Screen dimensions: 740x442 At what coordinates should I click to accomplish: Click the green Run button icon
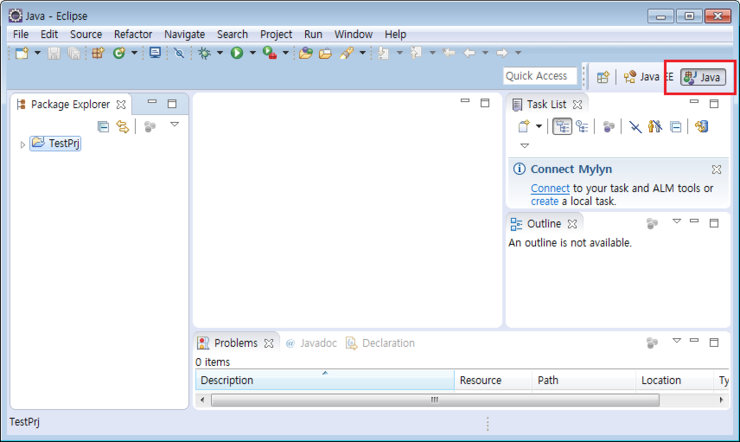[237, 53]
